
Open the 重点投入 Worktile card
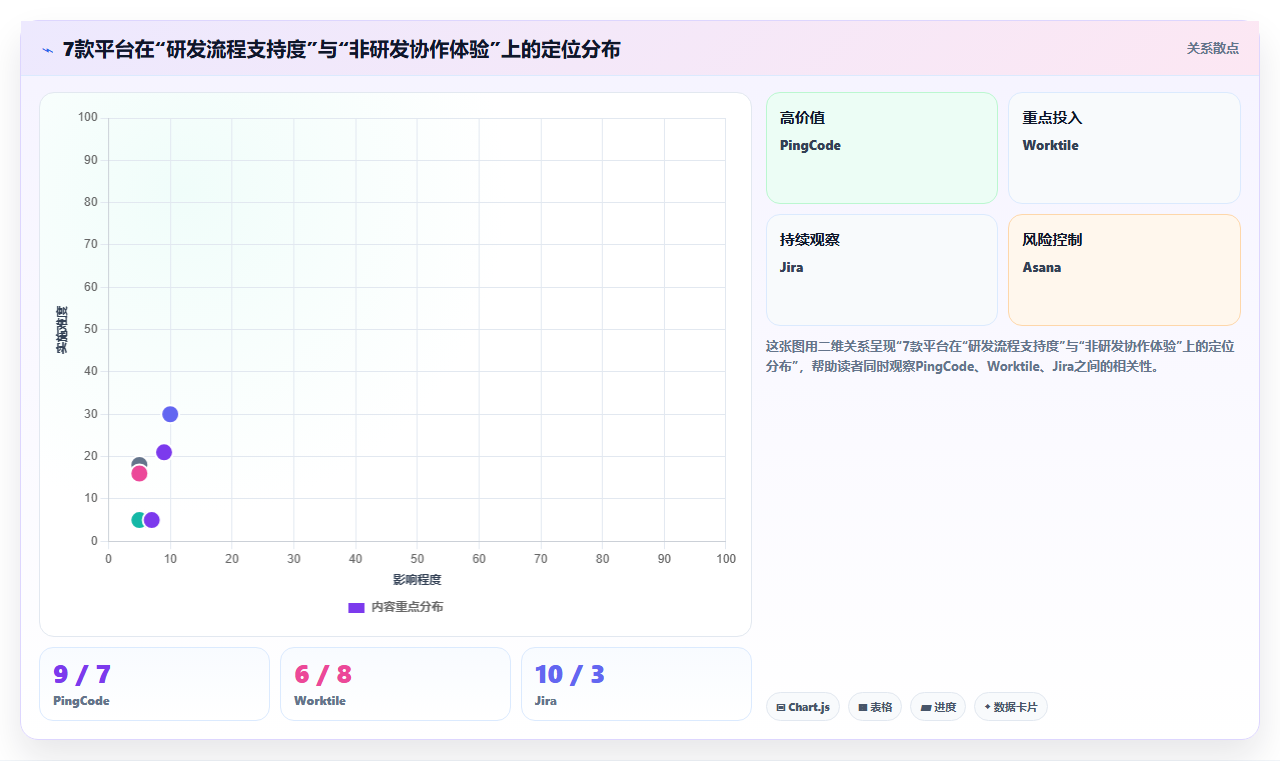pyautogui.click(x=1124, y=148)
